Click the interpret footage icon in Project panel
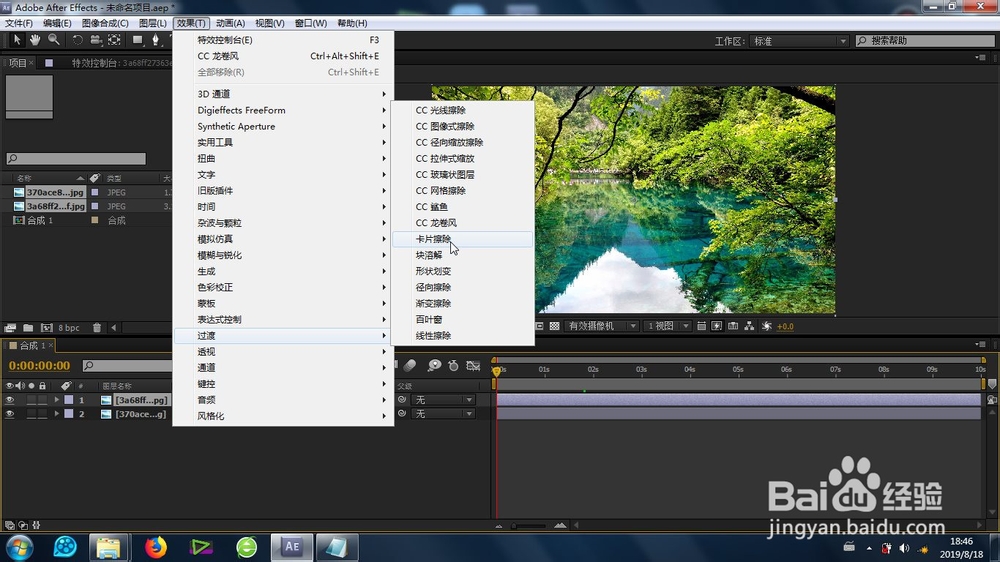1000x562 pixels. pyautogui.click(x=10, y=327)
